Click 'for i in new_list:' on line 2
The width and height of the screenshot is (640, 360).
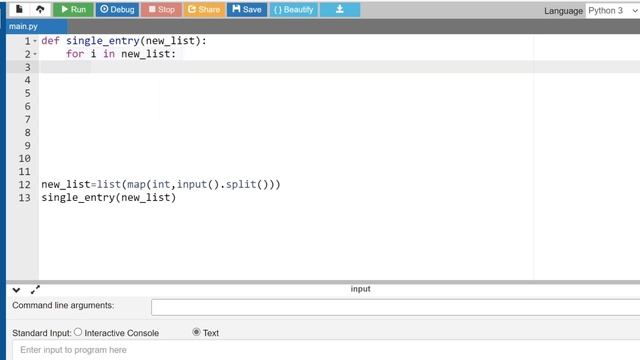pos(121,54)
